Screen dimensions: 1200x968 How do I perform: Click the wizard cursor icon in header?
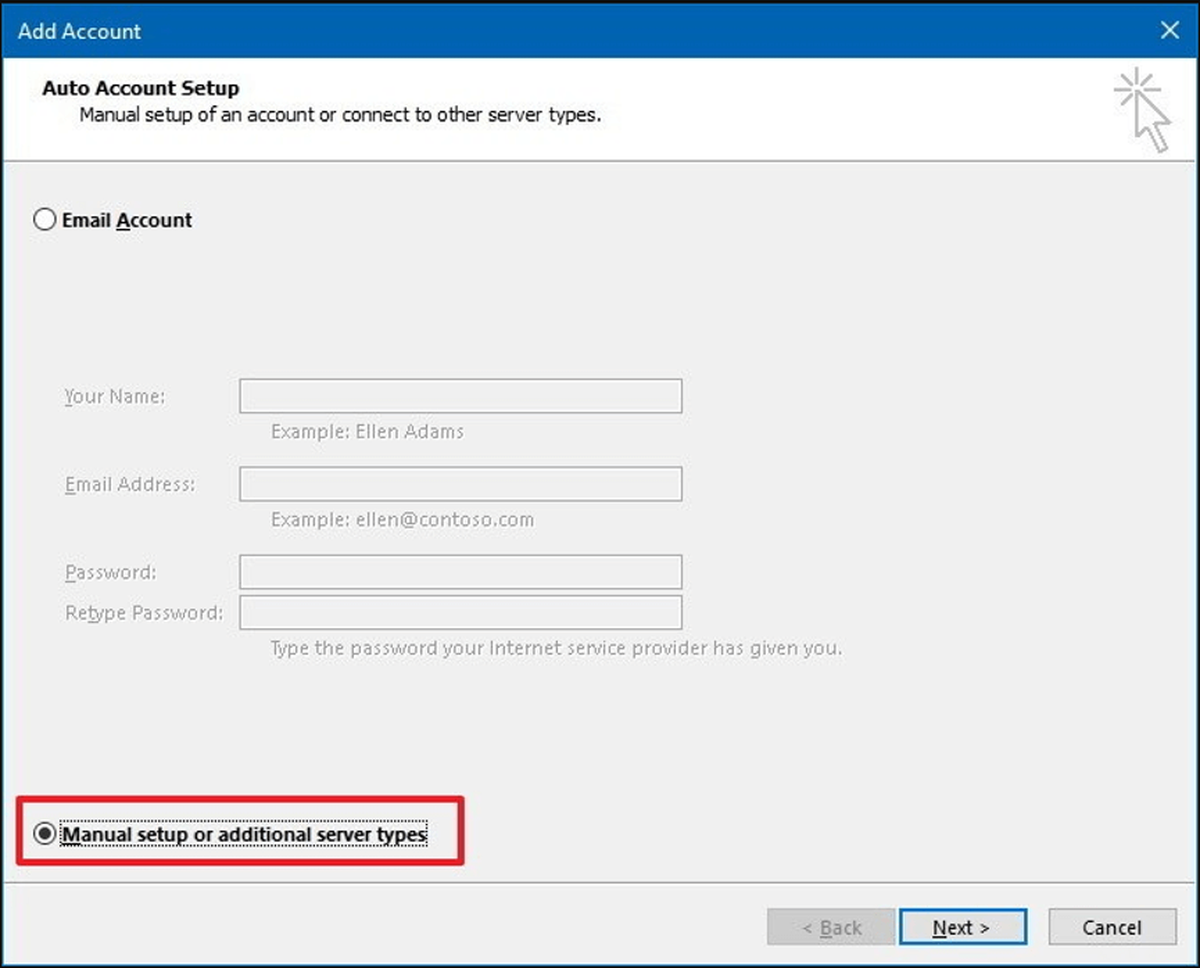[x=1142, y=110]
